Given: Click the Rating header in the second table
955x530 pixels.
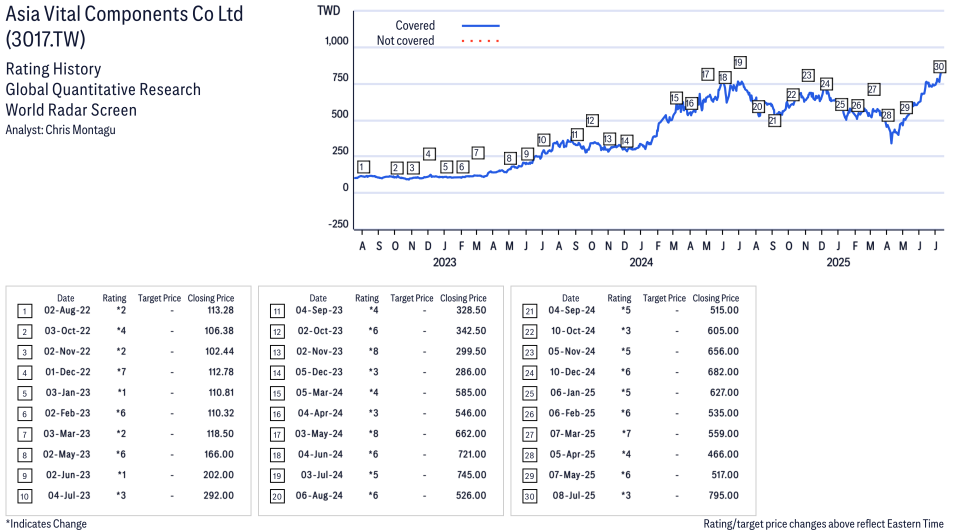Looking at the screenshot, I should coord(367,298).
